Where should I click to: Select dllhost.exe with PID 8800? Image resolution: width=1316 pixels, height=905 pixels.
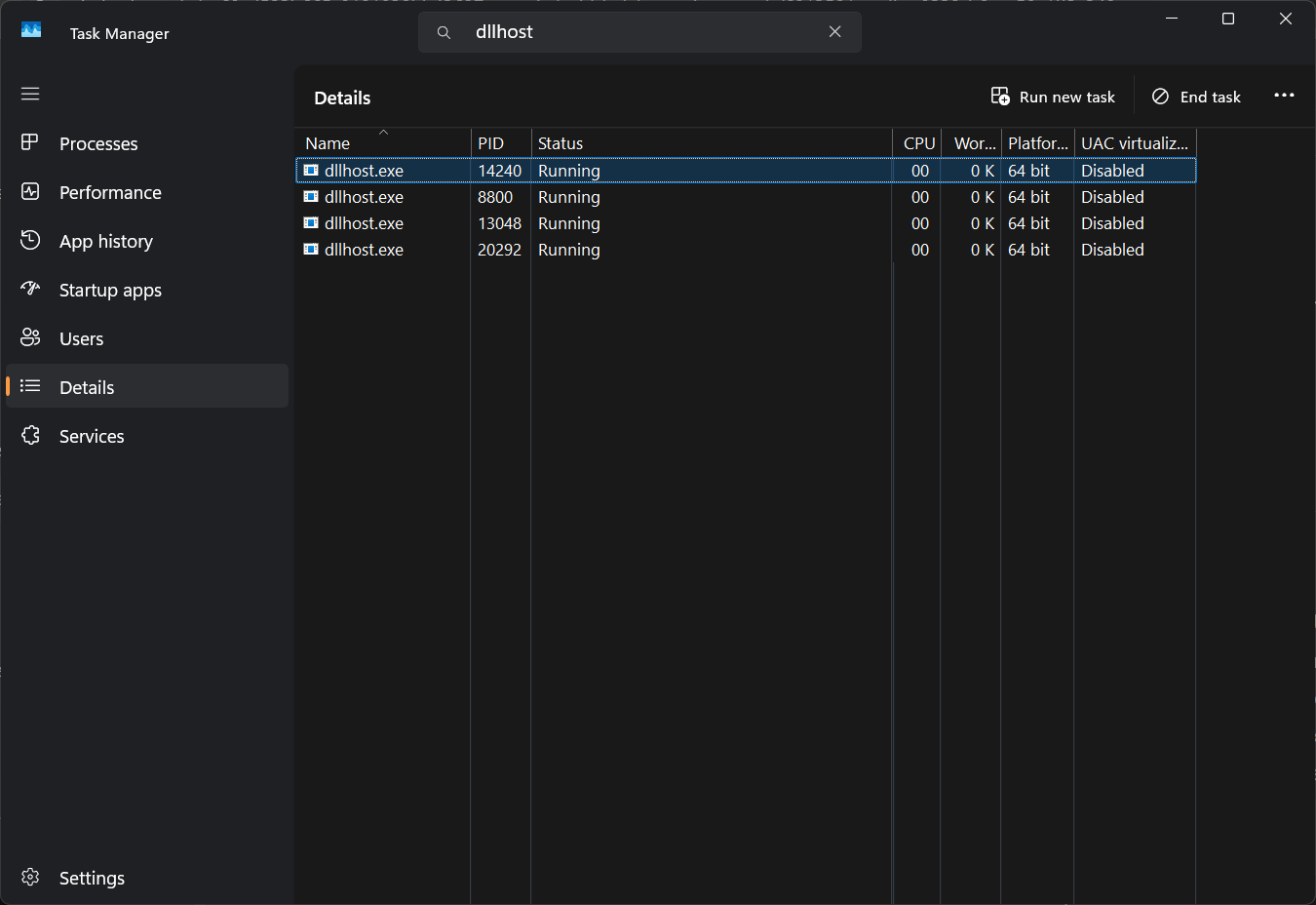click(365, 197)
